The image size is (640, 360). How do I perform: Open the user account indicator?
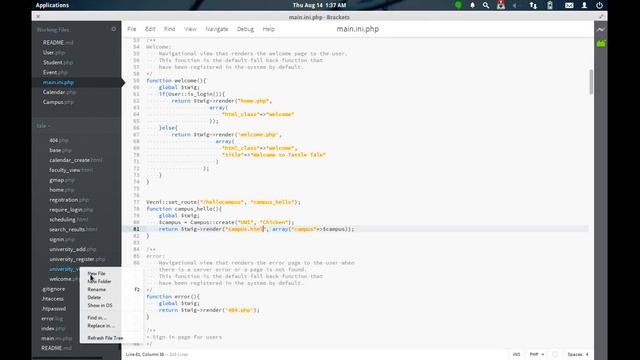click(584, 5)
